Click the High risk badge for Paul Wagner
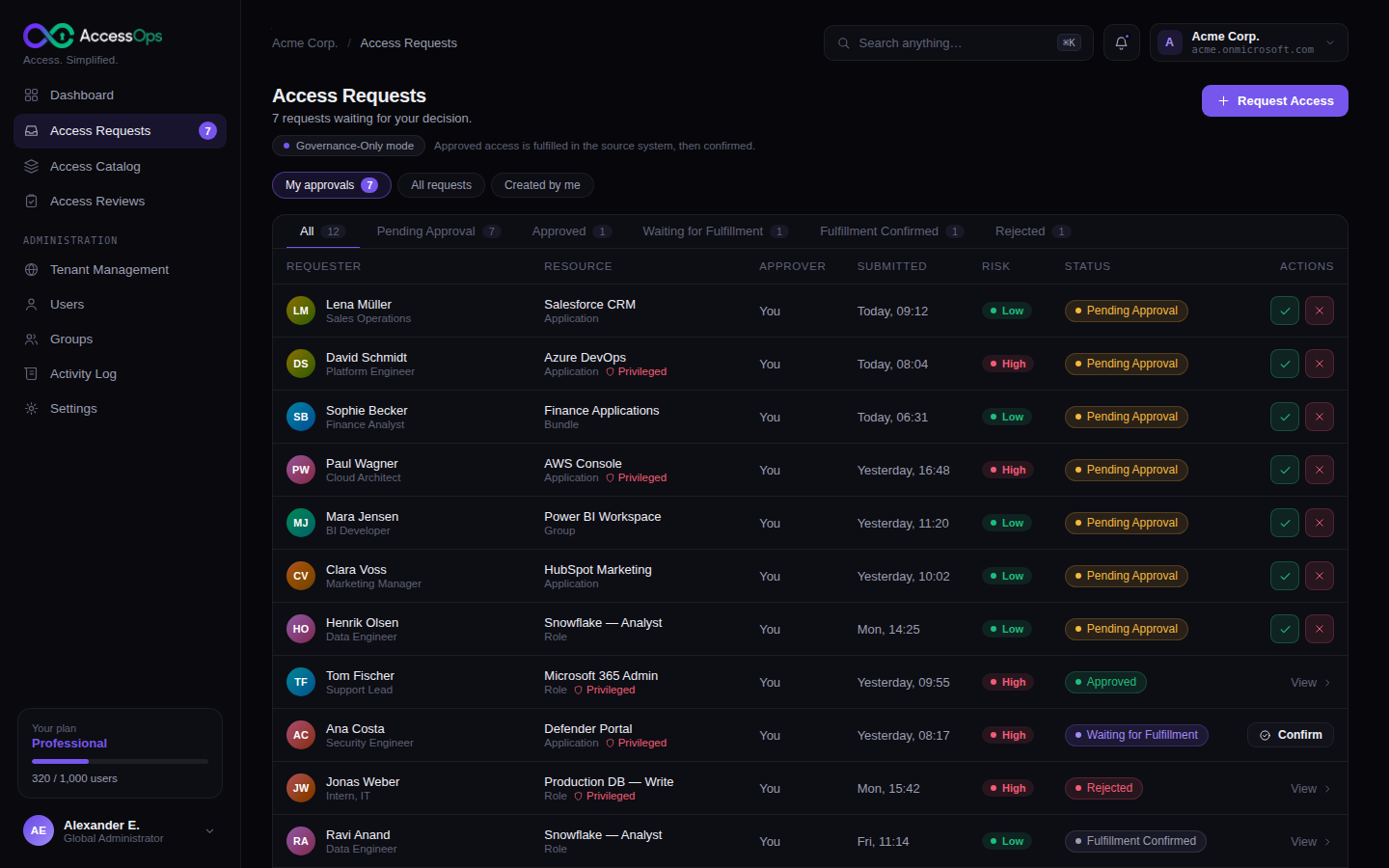 pyautogui.click(x=1007, y=470)
